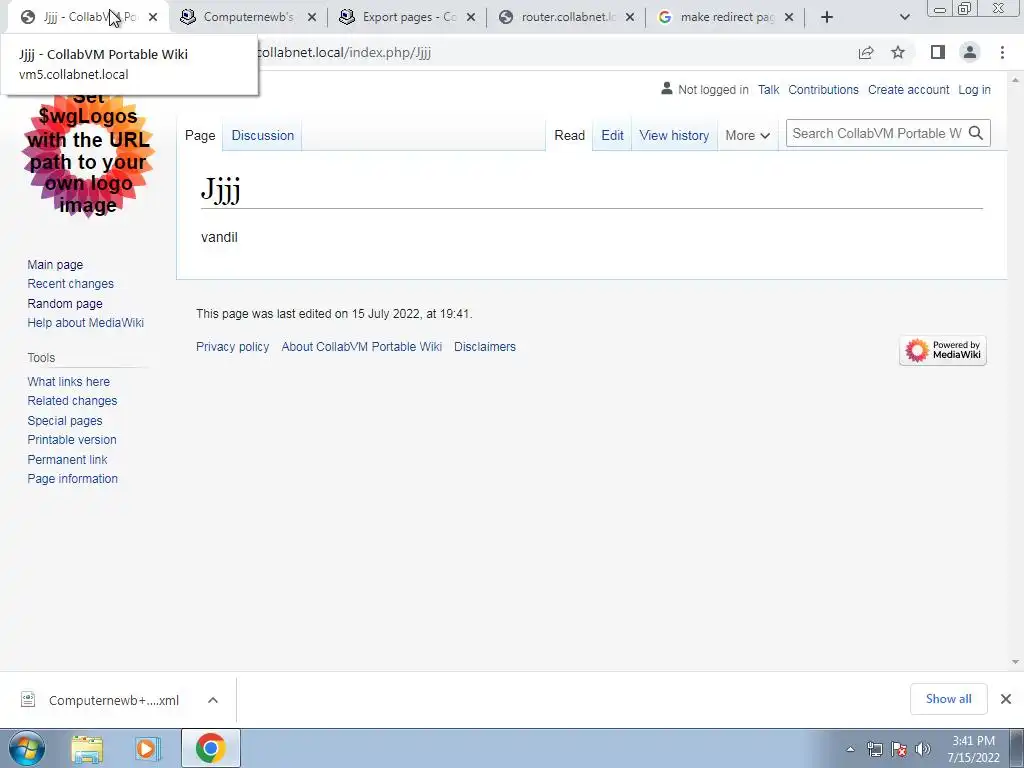This screenshot has width=1024, height=768.
Task: Click the Action Center flag icon
Action: click(899, 749)
